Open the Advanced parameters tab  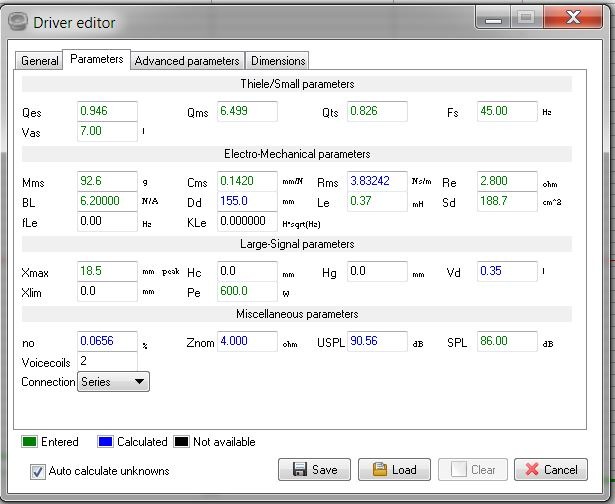click(187, 61)
